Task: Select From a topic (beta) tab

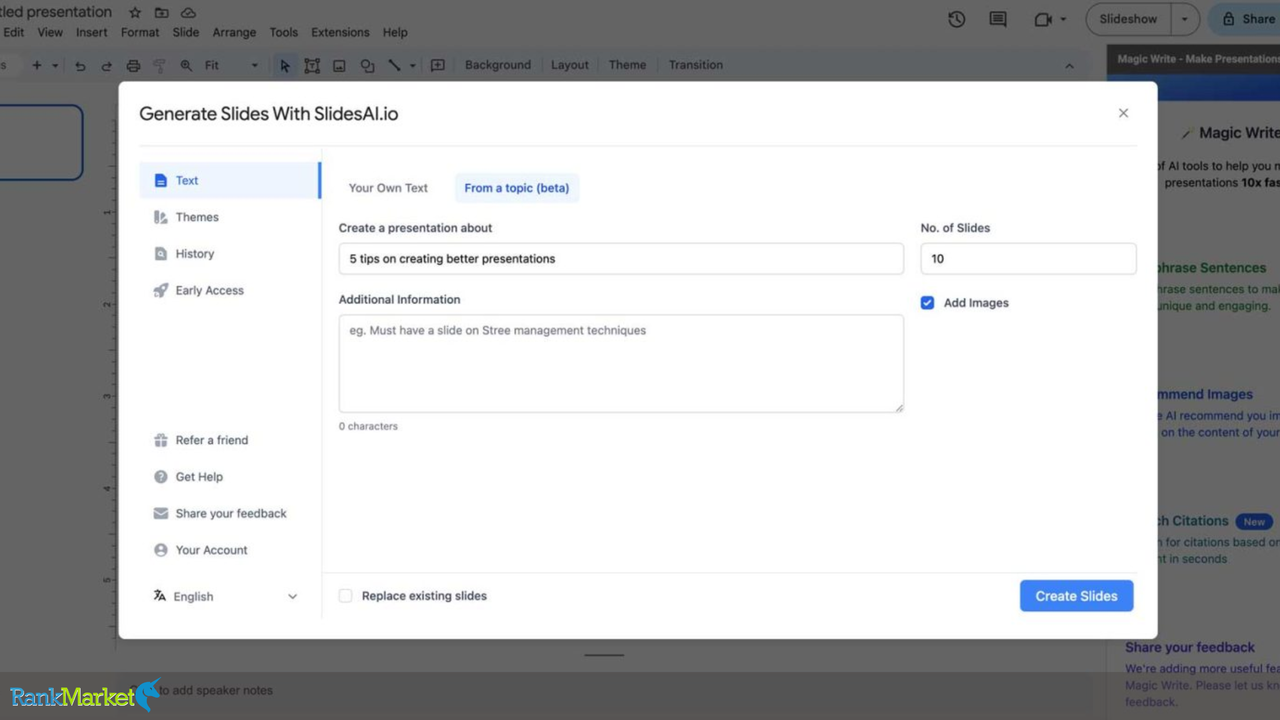Action: [517, 188]
